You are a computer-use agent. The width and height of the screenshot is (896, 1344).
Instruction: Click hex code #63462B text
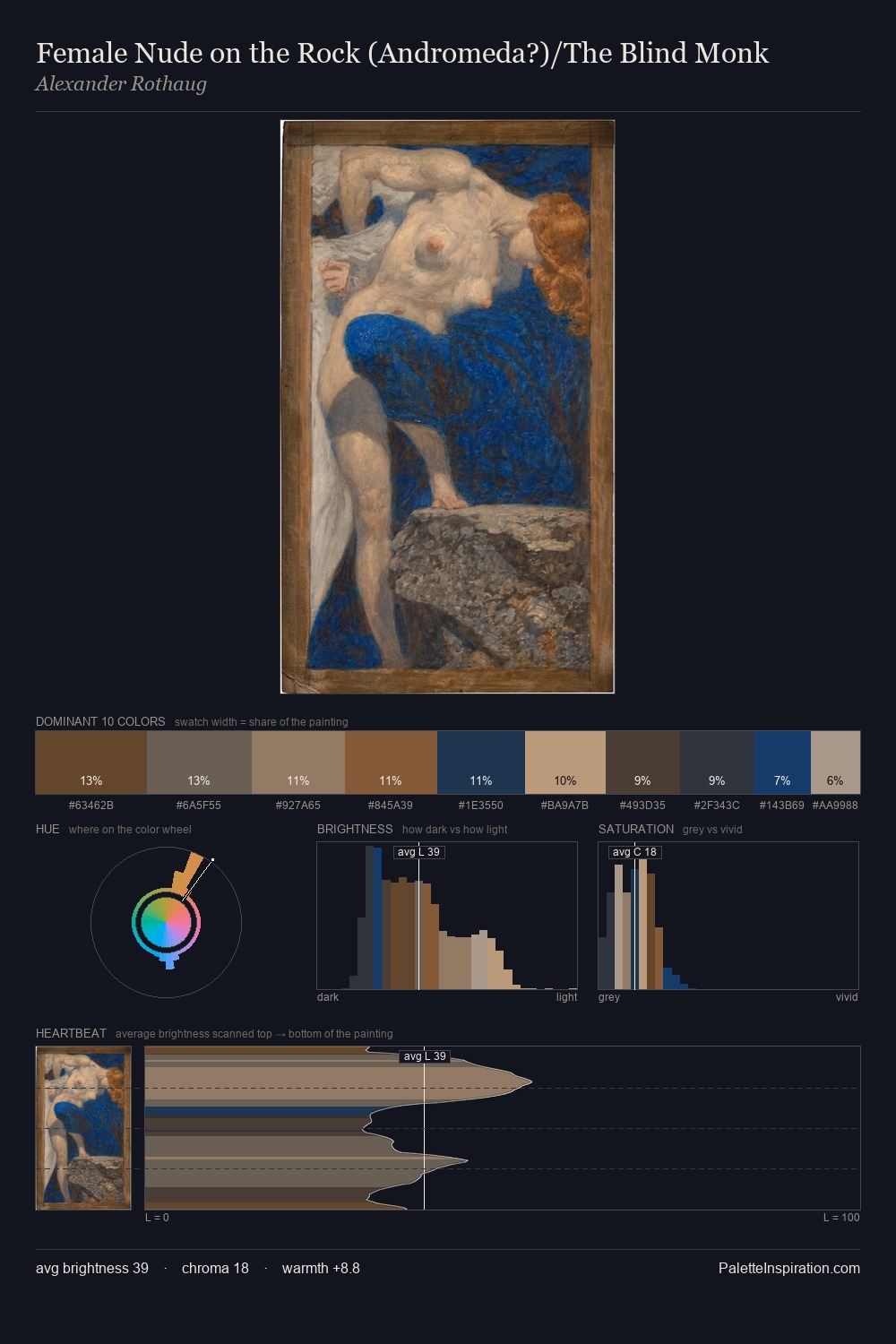click(x=91, y=806)
